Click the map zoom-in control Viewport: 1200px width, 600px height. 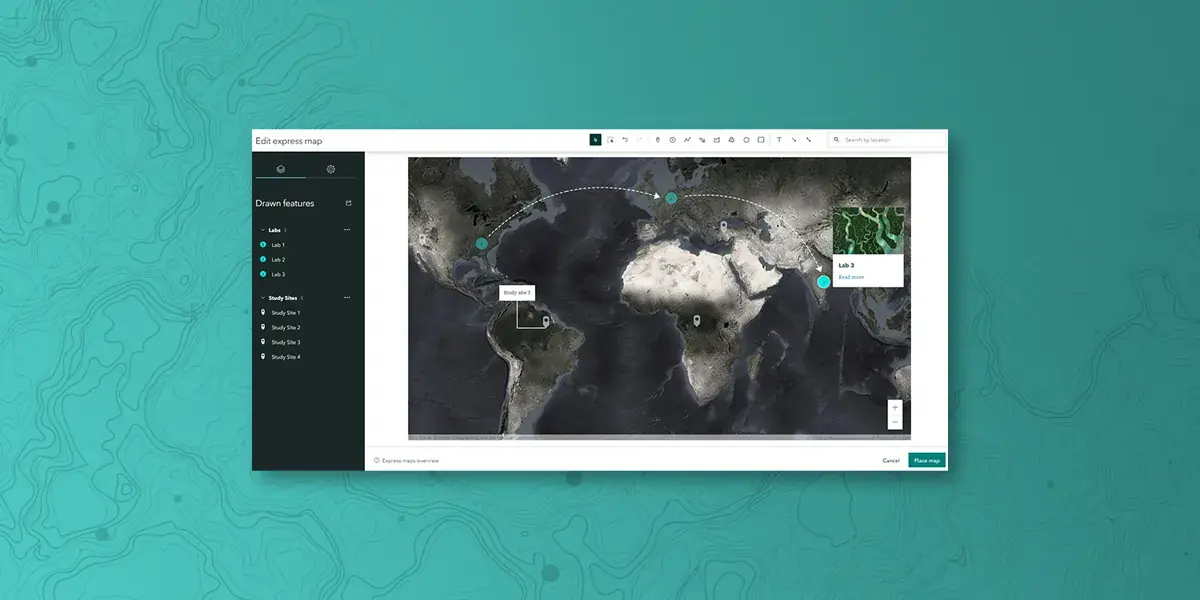[x=894, y=407]
